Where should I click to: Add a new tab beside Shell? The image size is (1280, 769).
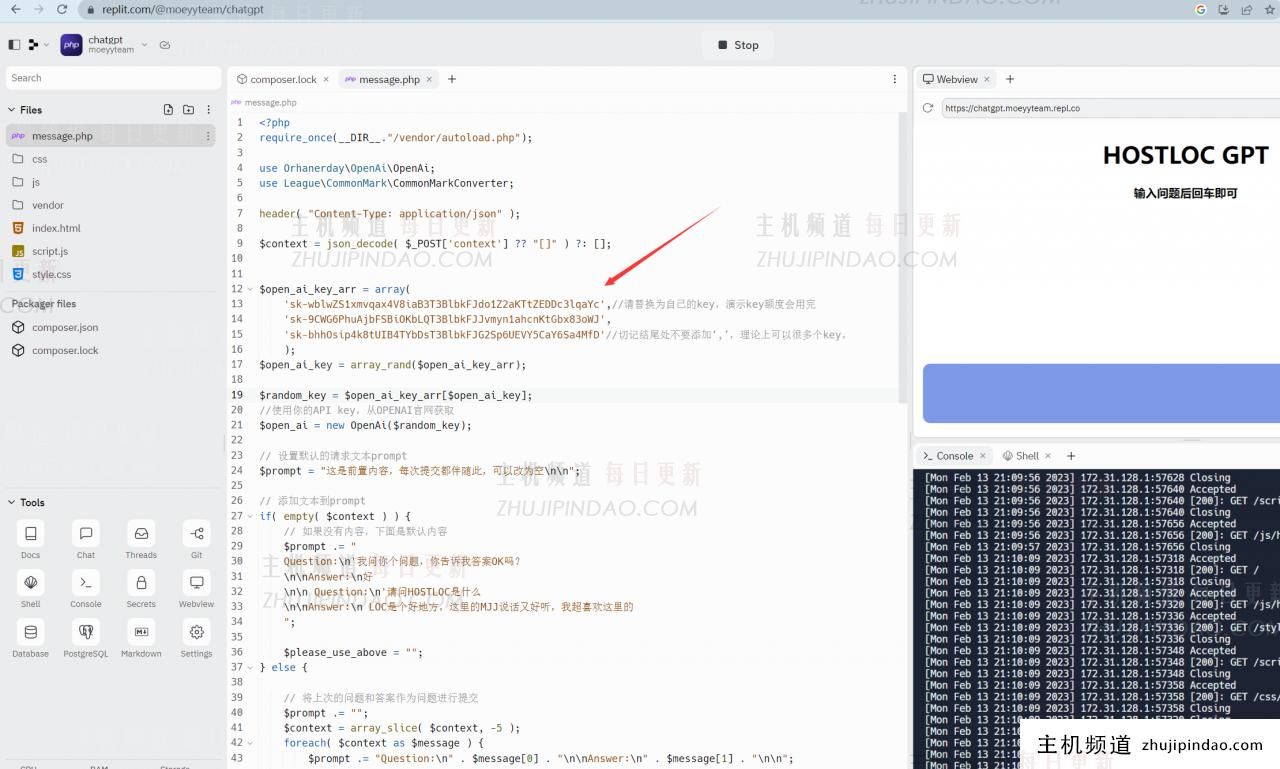pos(1071,456)
